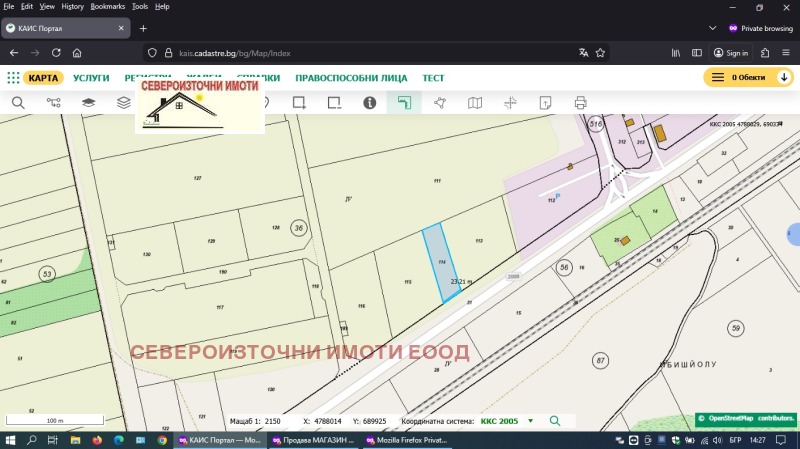Screen dimensions: 800x449
Task: Click the translate page icon in address bar
Action: point(583,53)
